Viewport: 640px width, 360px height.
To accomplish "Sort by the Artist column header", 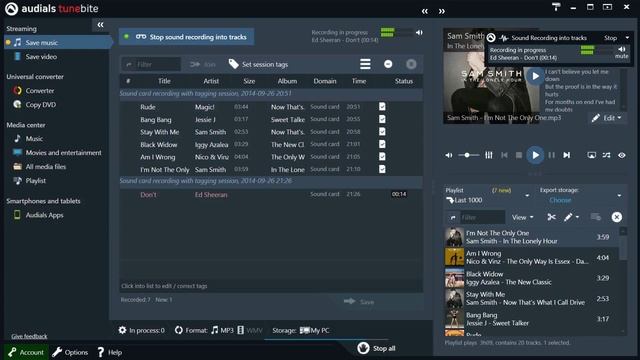I will pos(211,81).
